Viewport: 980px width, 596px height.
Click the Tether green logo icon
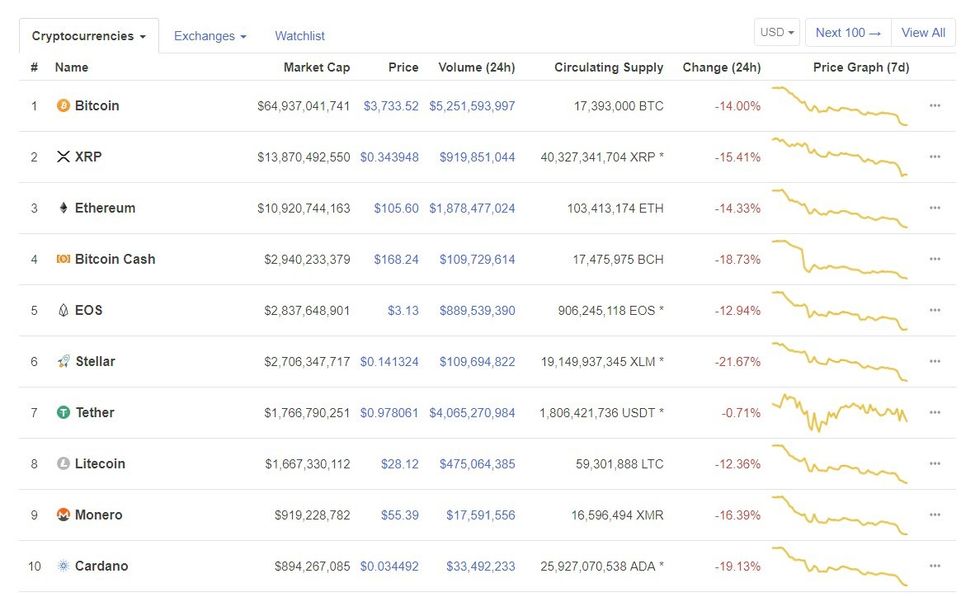(x=63, y=412)
